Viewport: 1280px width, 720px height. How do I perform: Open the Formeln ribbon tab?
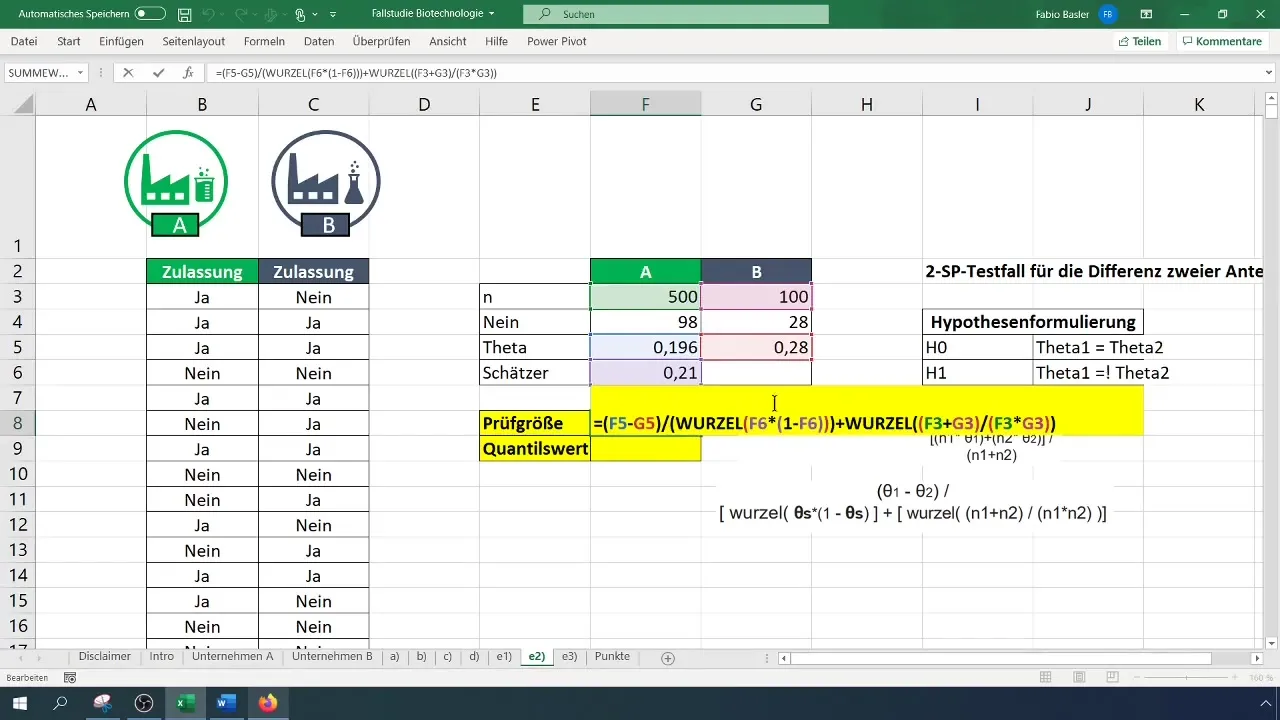[x=264, y=41]
